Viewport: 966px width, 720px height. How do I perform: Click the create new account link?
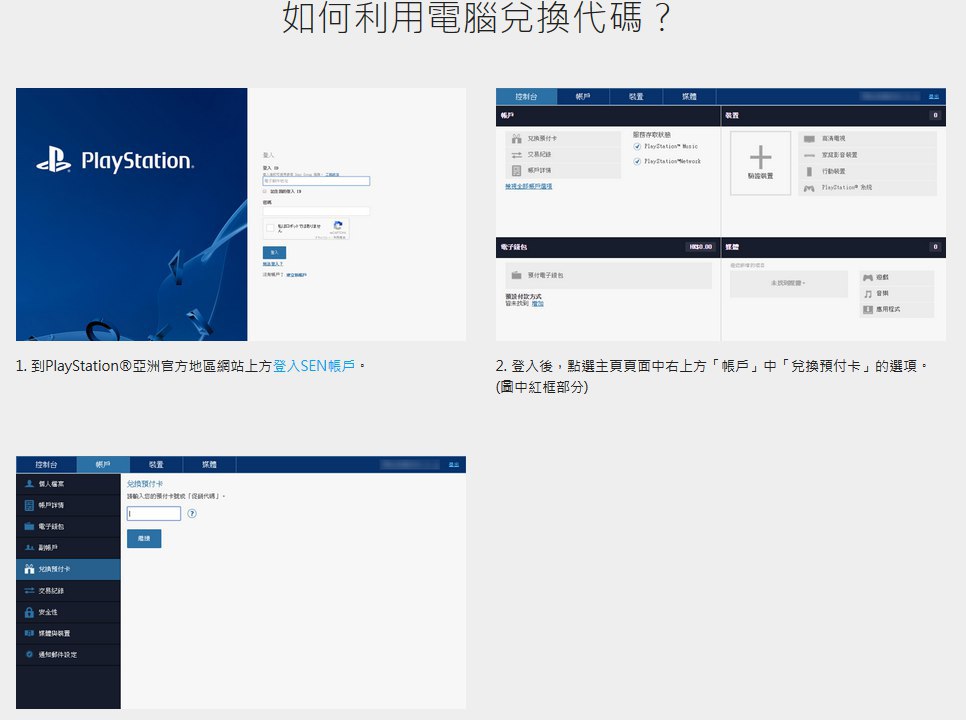point(296,275)
